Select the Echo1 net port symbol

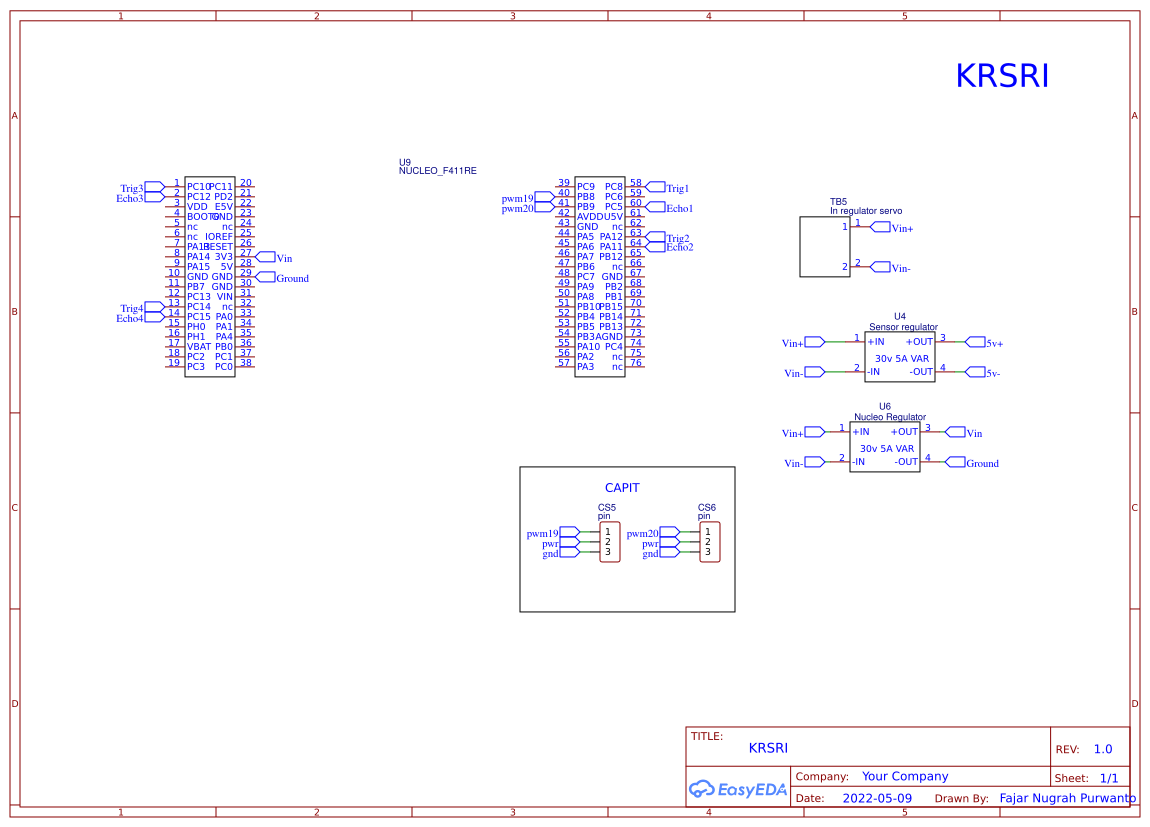pos(656,207)
